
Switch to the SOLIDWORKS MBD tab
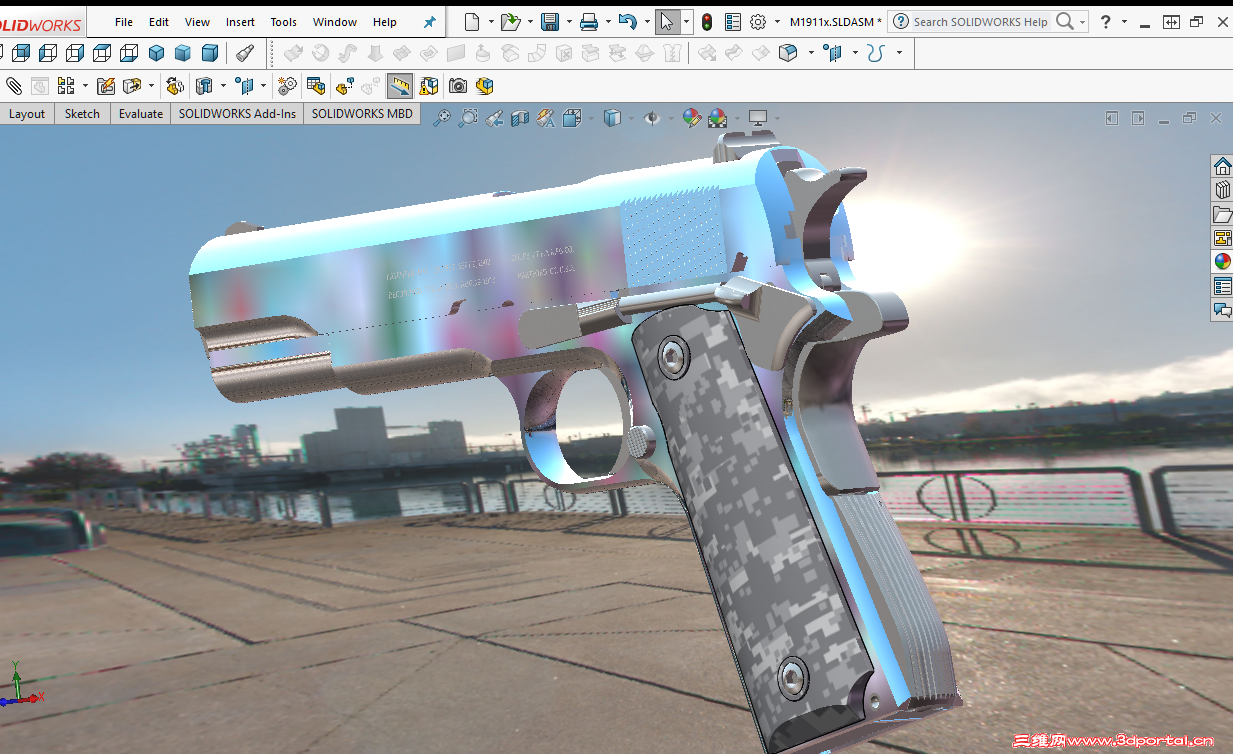click(361, 114)
